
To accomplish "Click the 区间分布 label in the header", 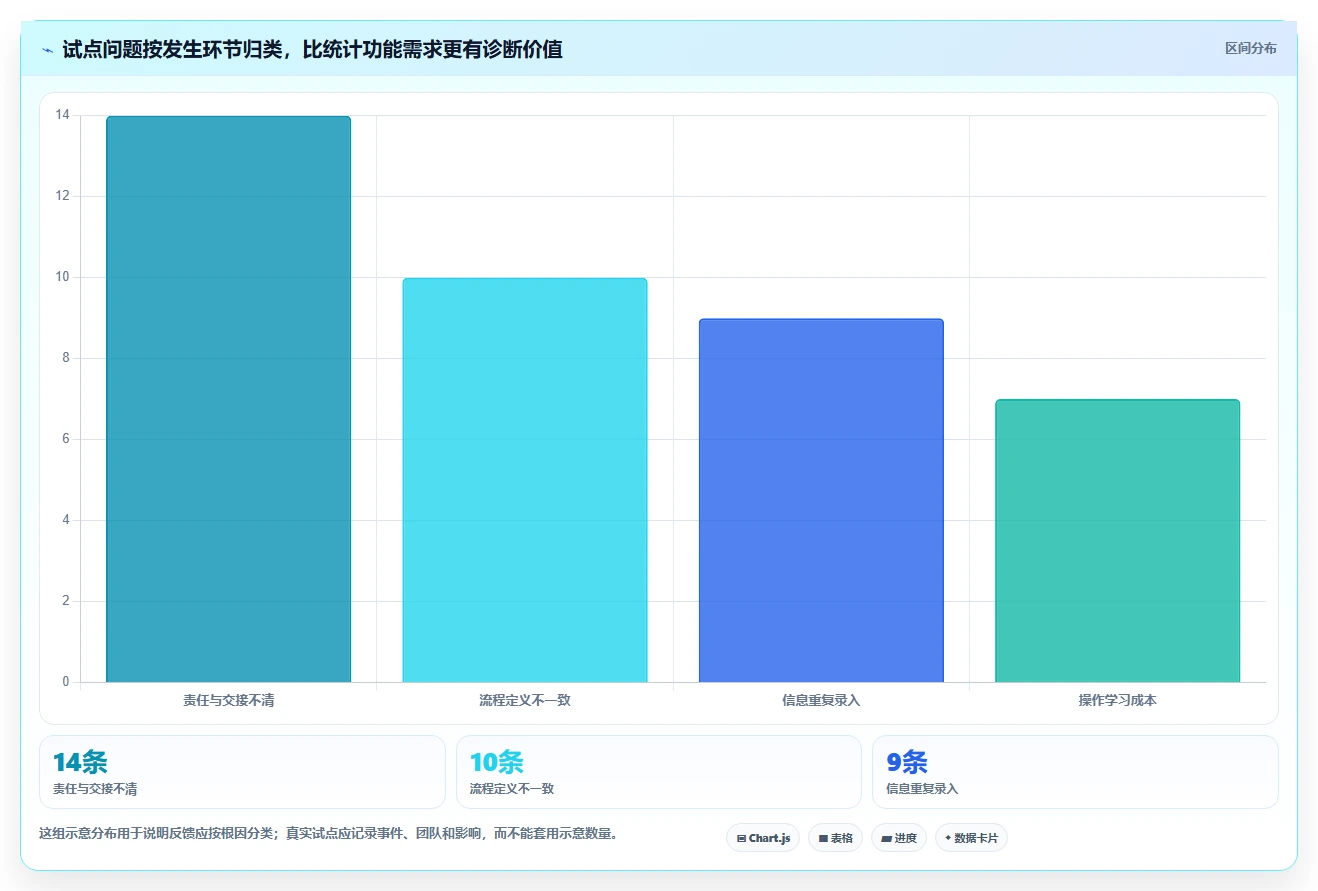I will point(1250,48).
